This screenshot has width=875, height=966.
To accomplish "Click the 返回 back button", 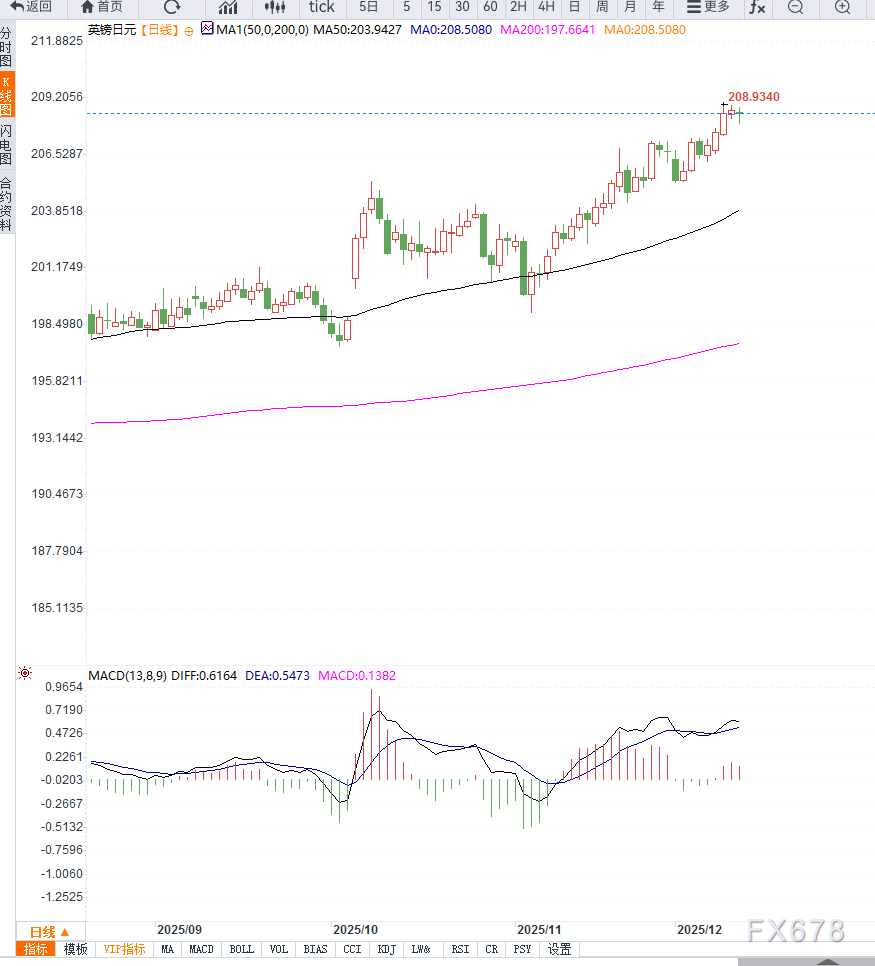I will [x=31, y=7].
